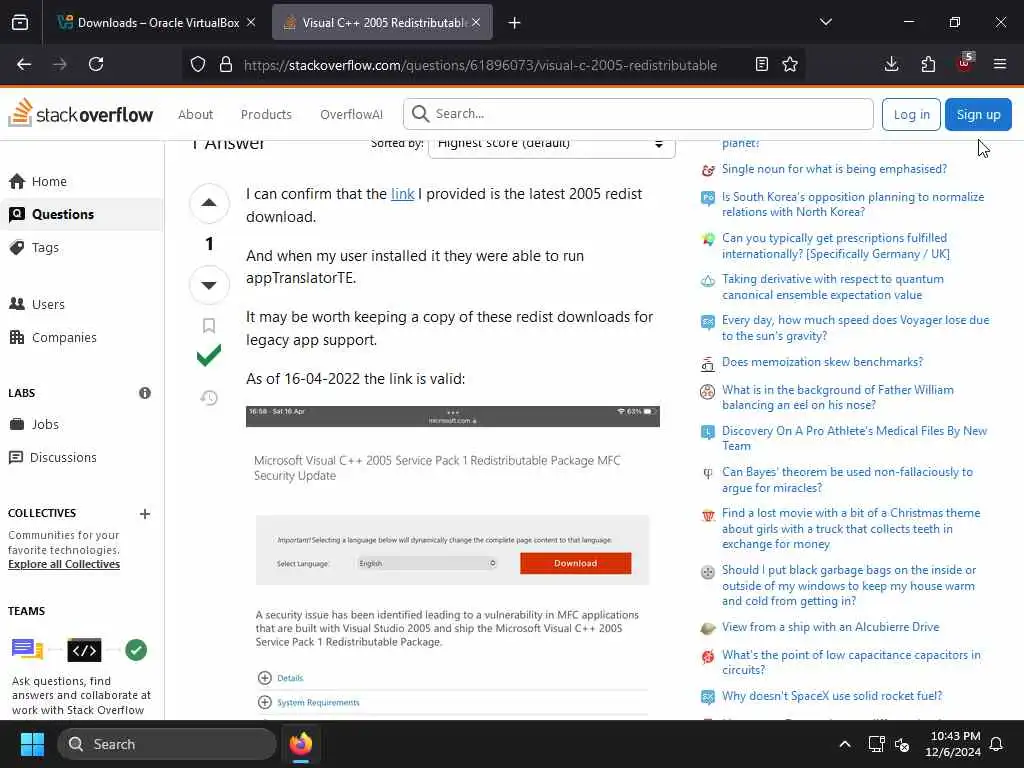This screenshot has width=1024, height=768.
Task: Close the Downloads – Oracle VirtualBox tab
Action: tap(251, 22)
